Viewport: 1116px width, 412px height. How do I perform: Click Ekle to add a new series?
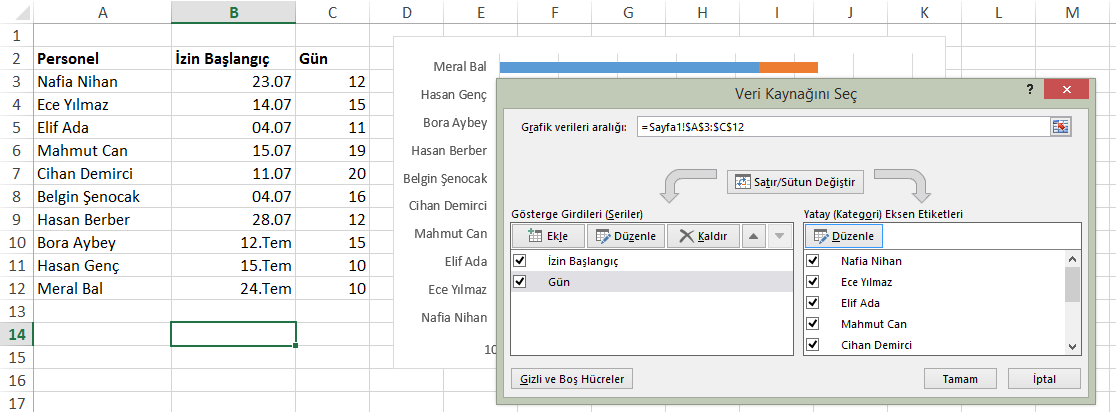[547, 236]
